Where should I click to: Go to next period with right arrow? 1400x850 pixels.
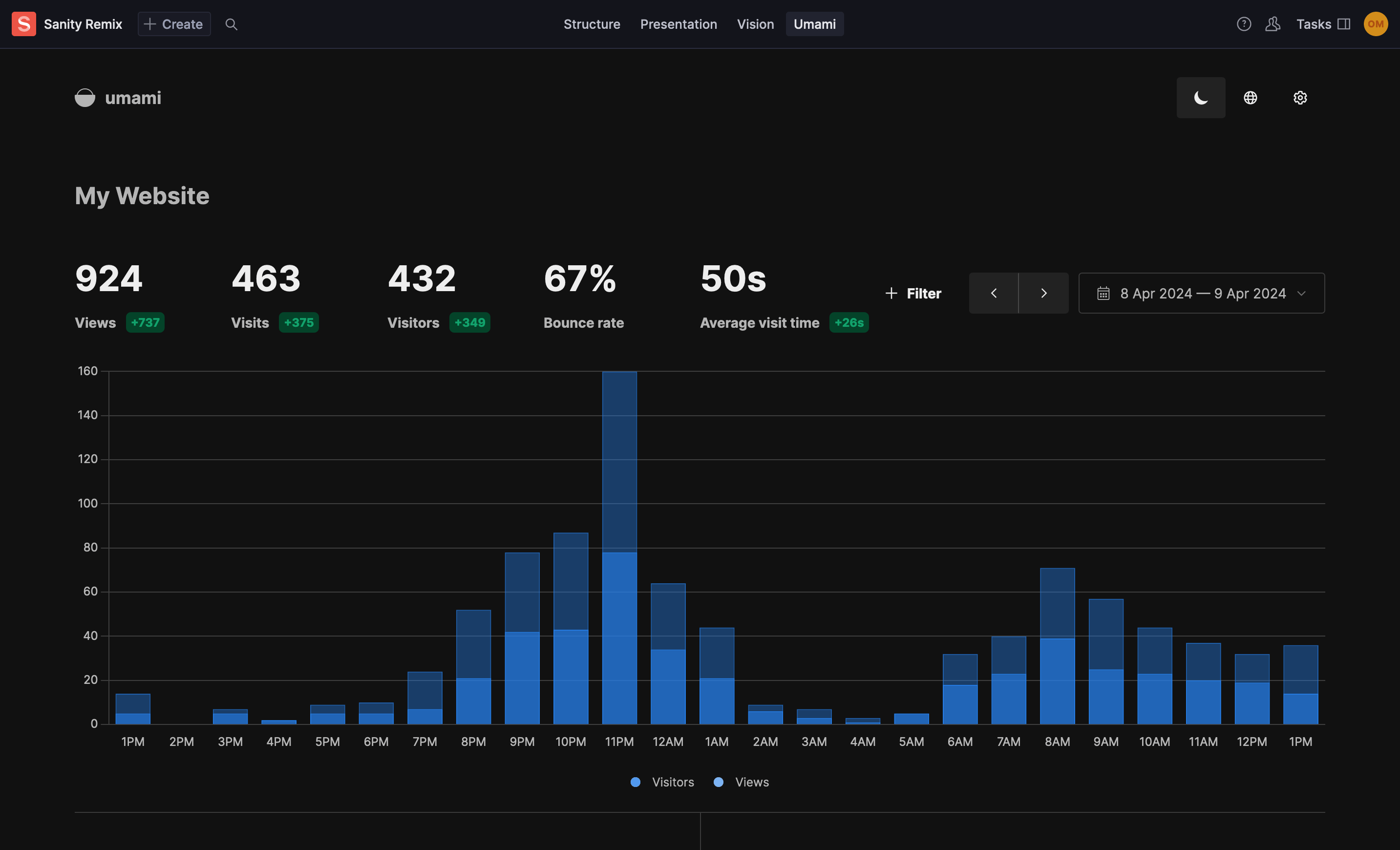click(1044, 293)
